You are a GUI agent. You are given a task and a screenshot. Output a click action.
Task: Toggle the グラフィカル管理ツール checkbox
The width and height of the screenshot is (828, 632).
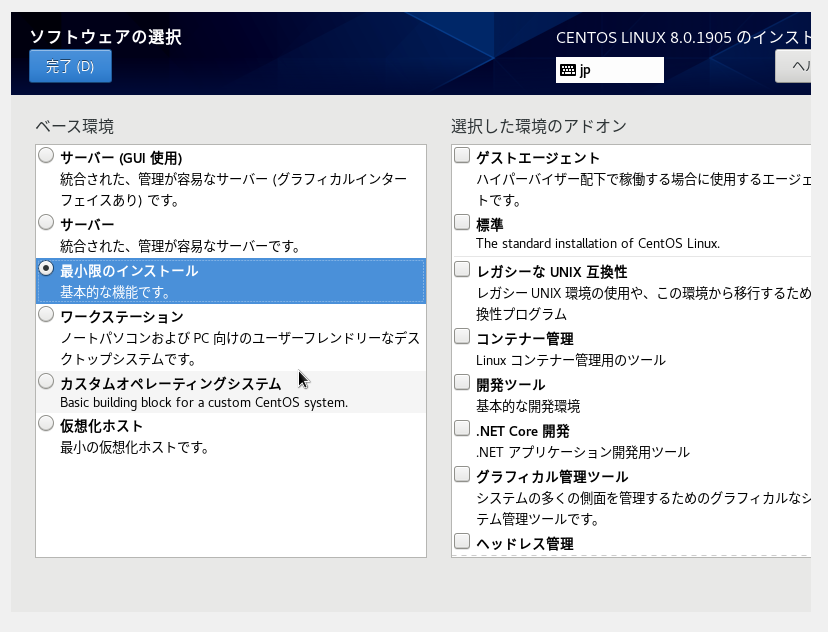coord(462,474)
